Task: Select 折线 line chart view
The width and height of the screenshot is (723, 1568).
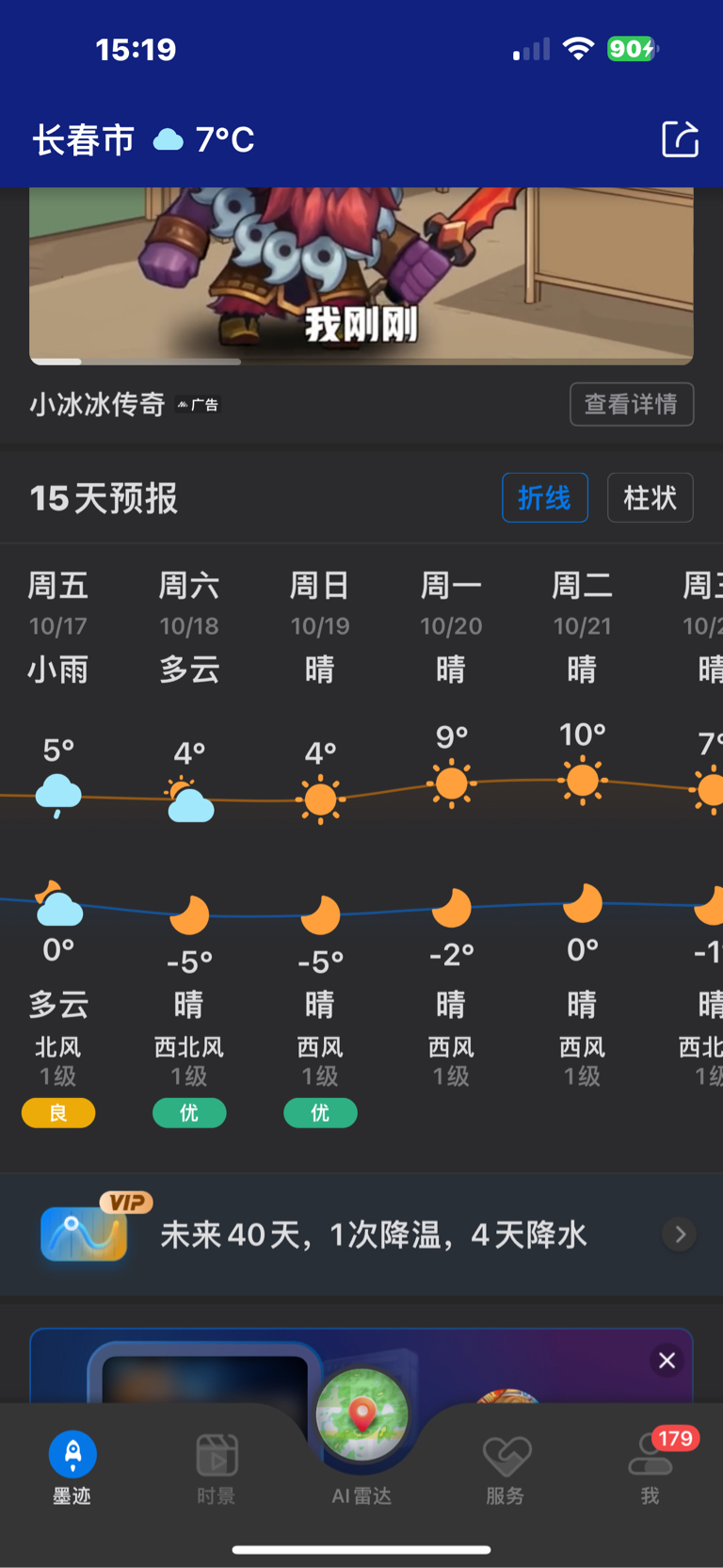Action: (545, 497)
